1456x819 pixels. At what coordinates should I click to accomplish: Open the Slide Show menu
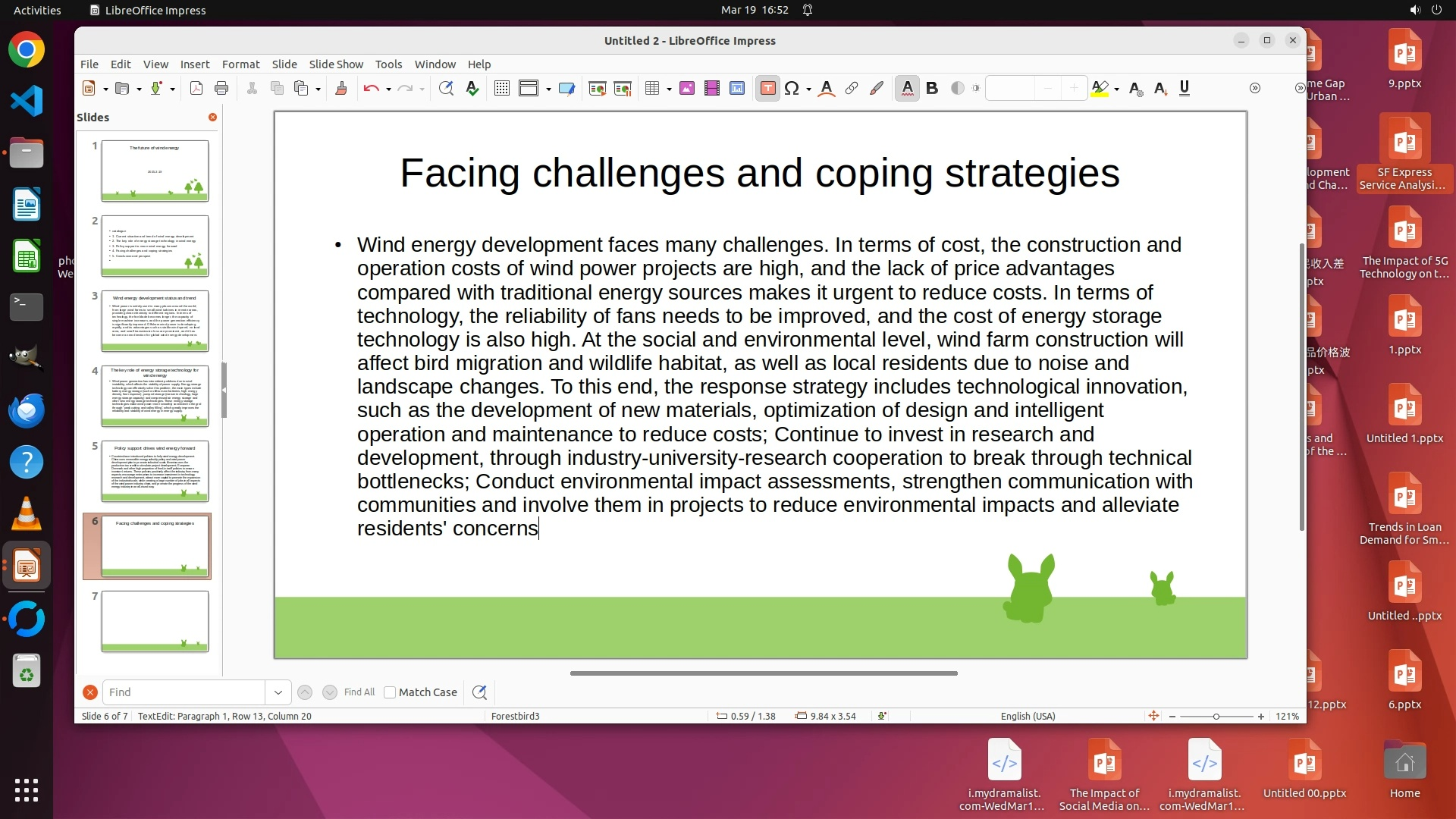335,64
